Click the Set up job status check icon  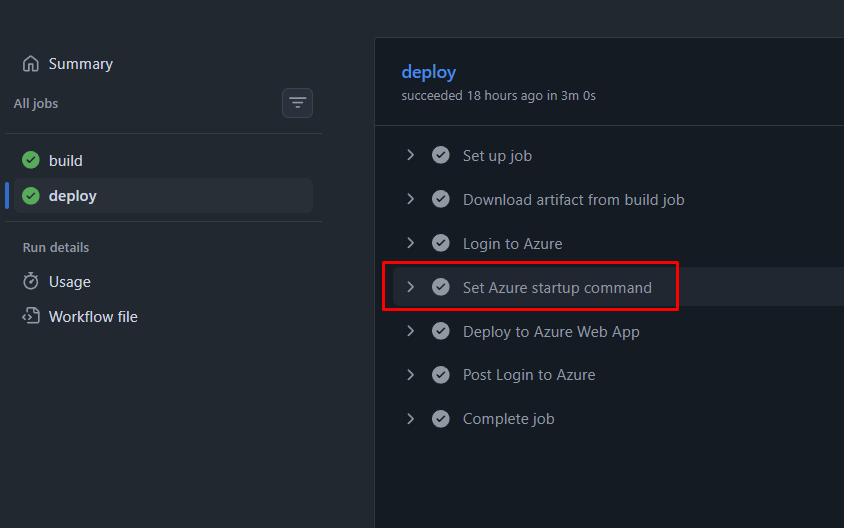point(440,155)
